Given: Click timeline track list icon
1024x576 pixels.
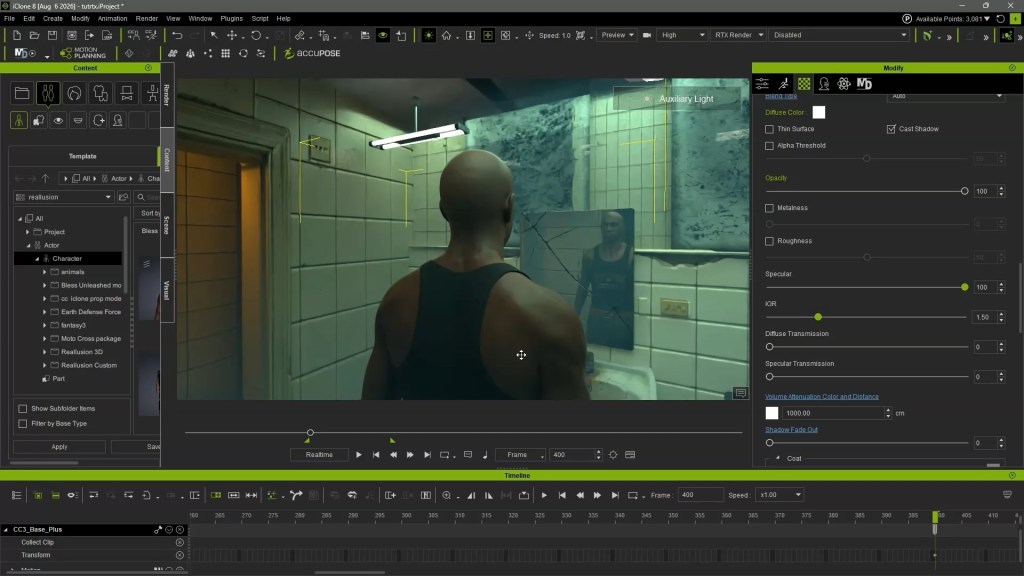Looking at the screenshot, I should [16, 495].
